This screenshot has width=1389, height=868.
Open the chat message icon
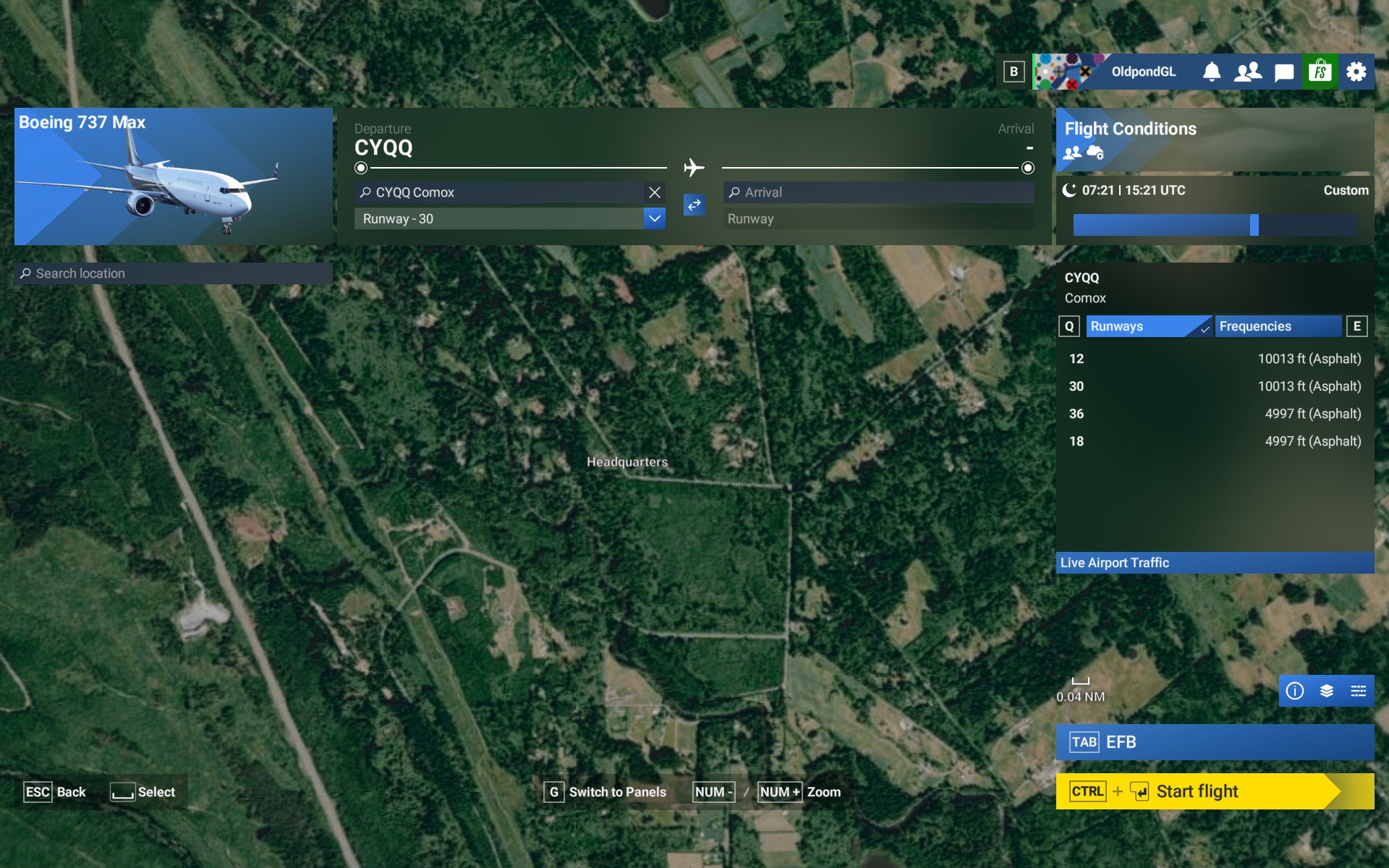(x=1284, y=72)
